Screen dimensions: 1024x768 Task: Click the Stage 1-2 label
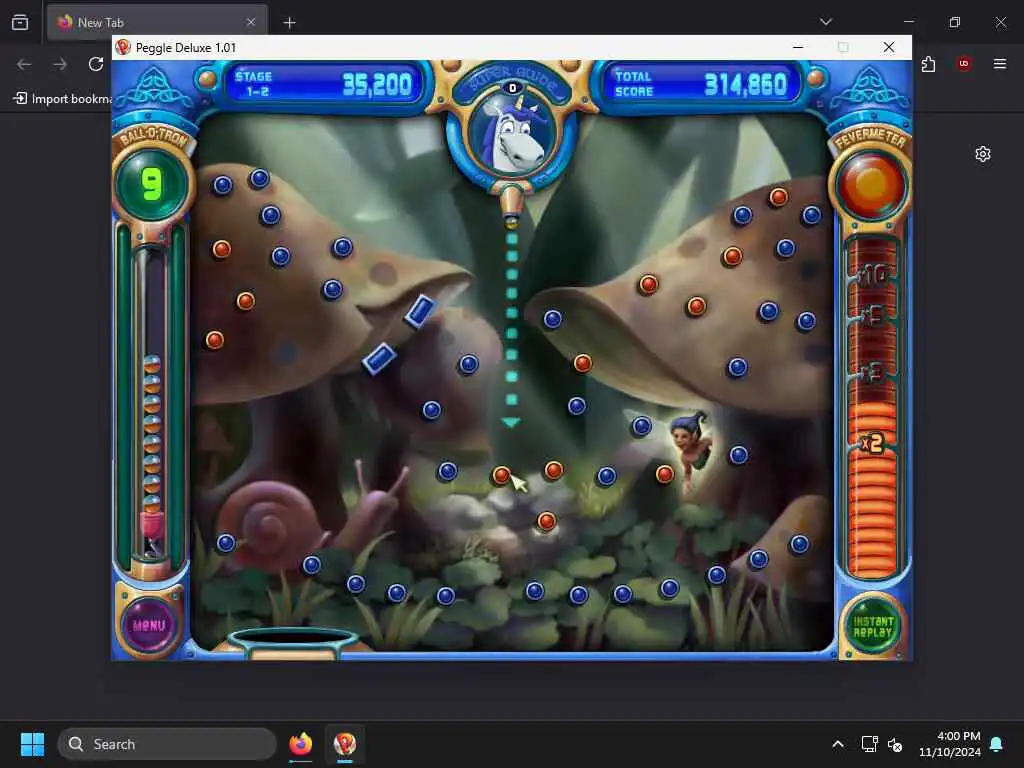(254, 84)
